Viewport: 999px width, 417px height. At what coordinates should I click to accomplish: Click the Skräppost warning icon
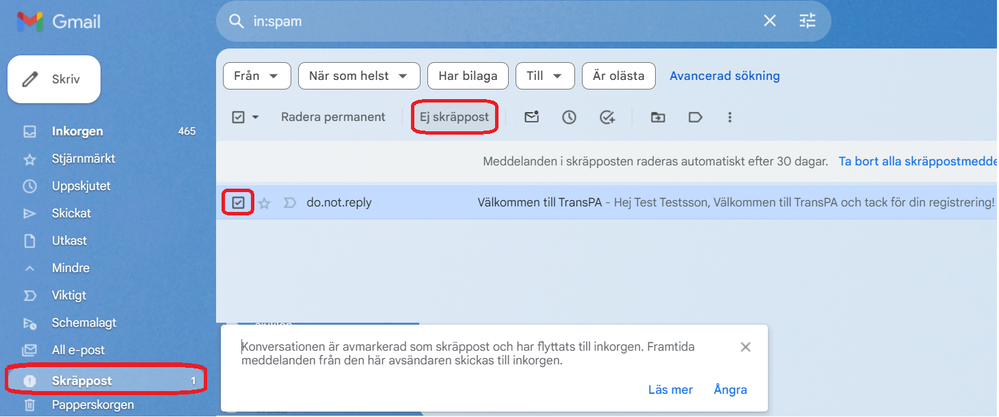29,381
